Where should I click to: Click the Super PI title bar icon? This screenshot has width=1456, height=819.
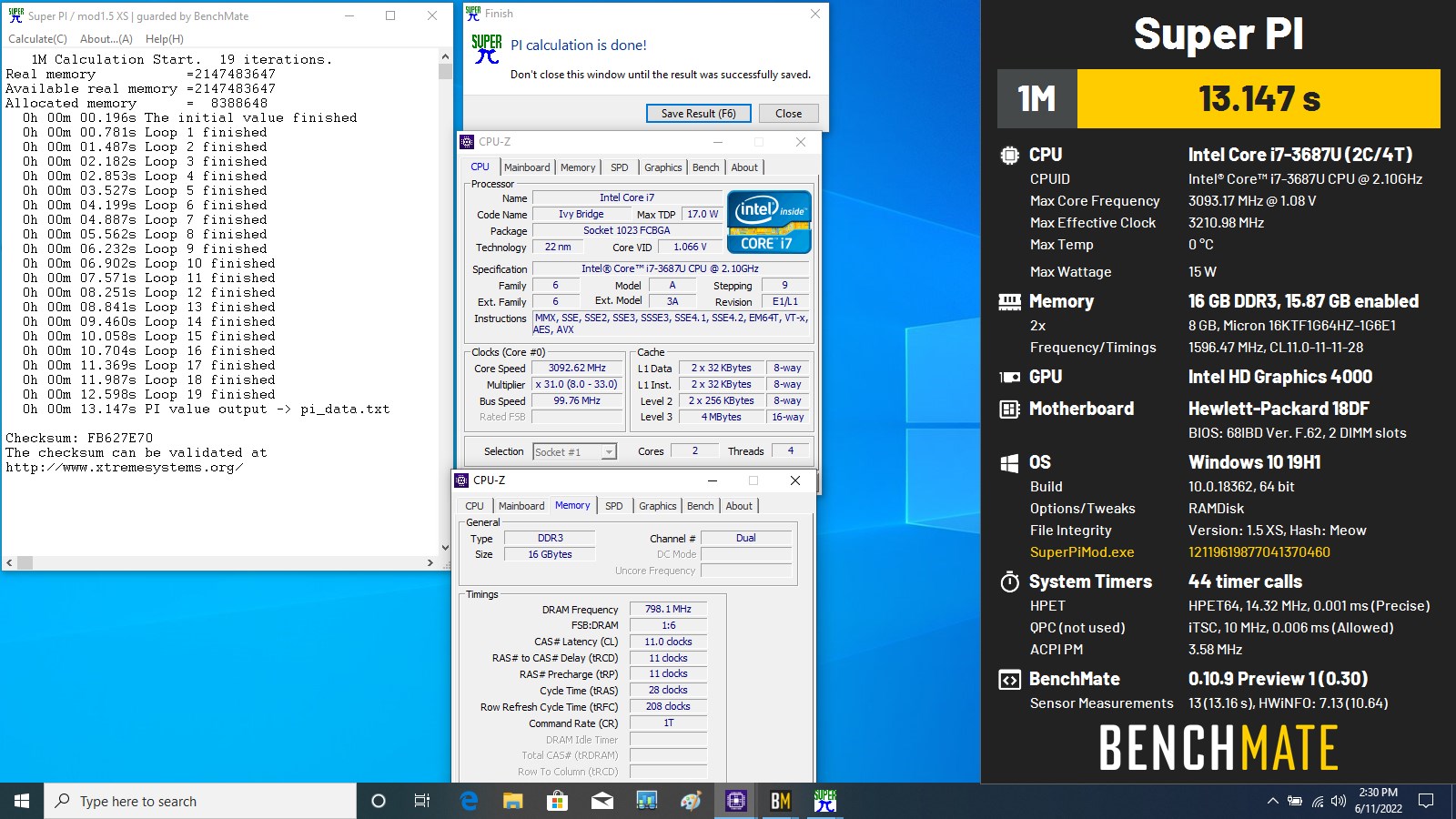point(15,15)
